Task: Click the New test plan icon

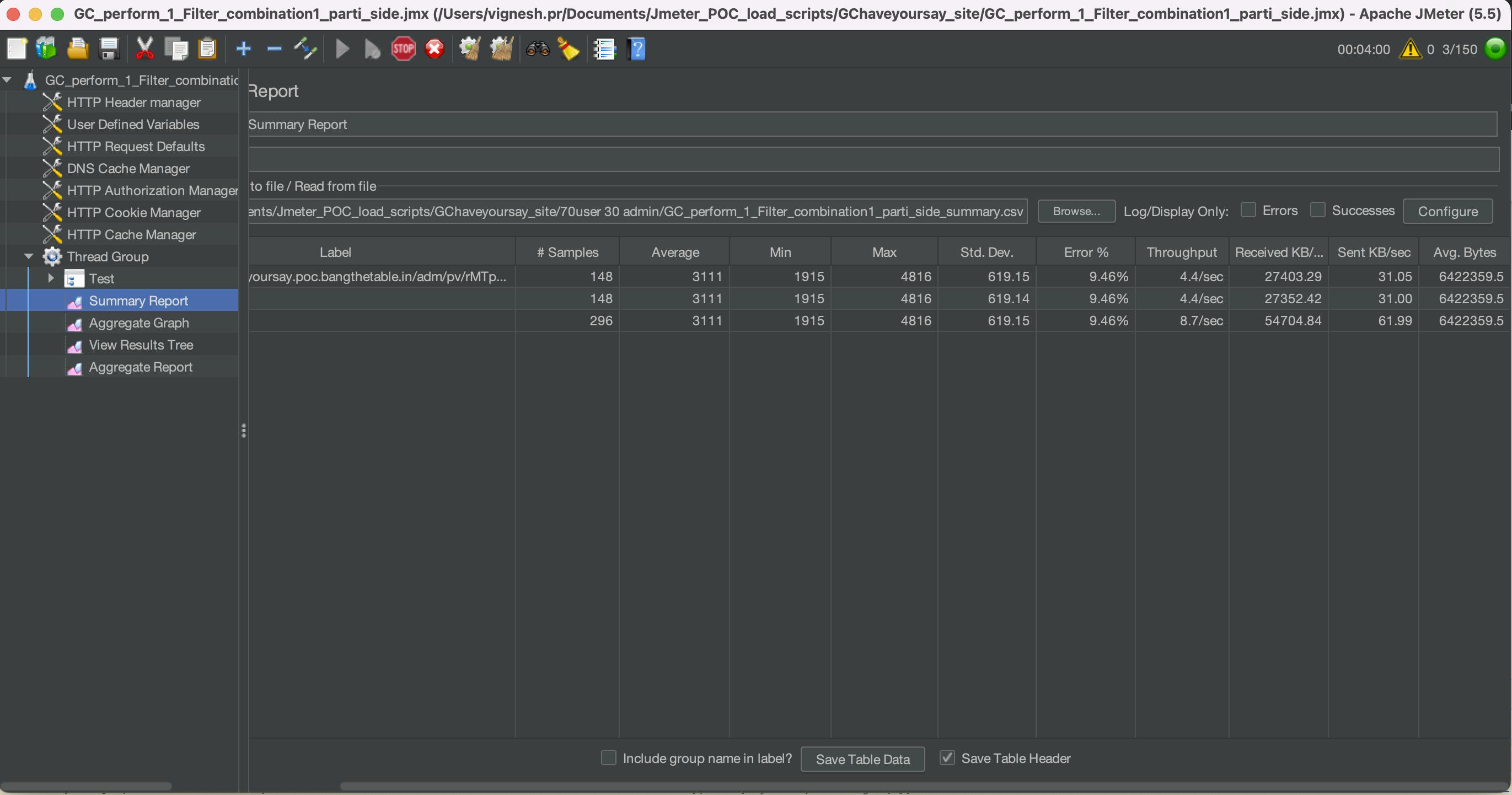Action: (x=17, y=49)
